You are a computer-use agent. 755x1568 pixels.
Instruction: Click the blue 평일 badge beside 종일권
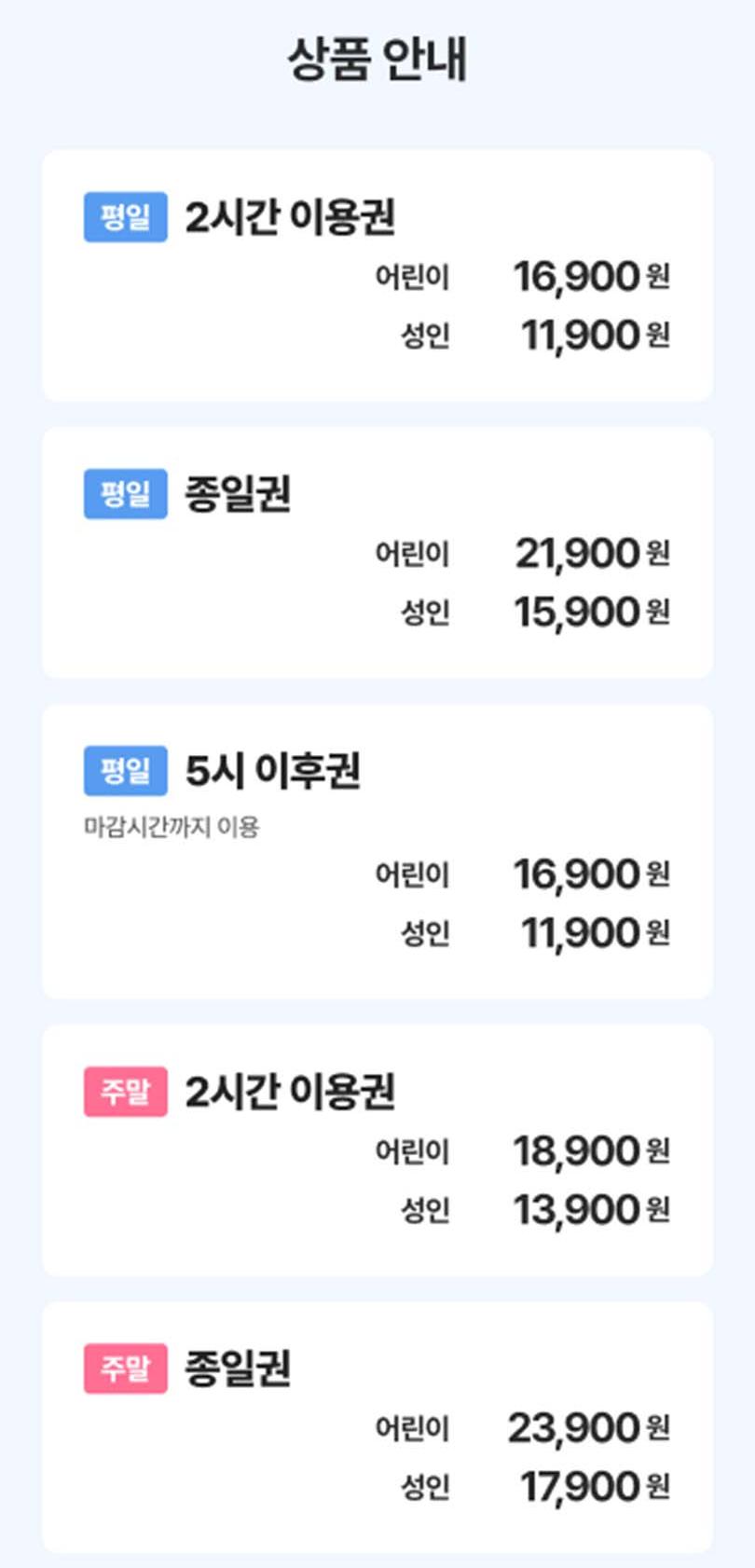click(125, 494)
